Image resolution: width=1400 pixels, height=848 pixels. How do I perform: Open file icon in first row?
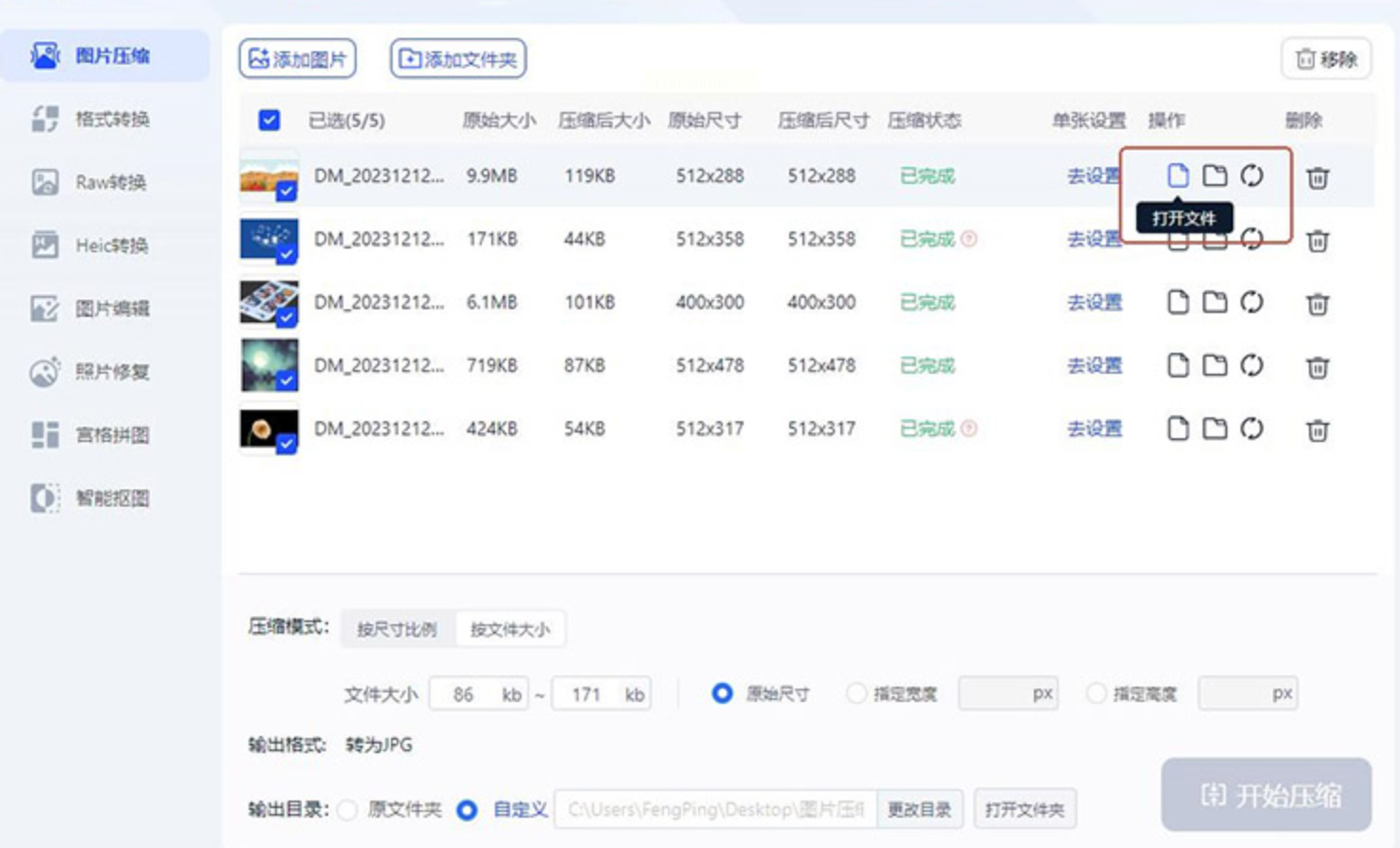1177,175
